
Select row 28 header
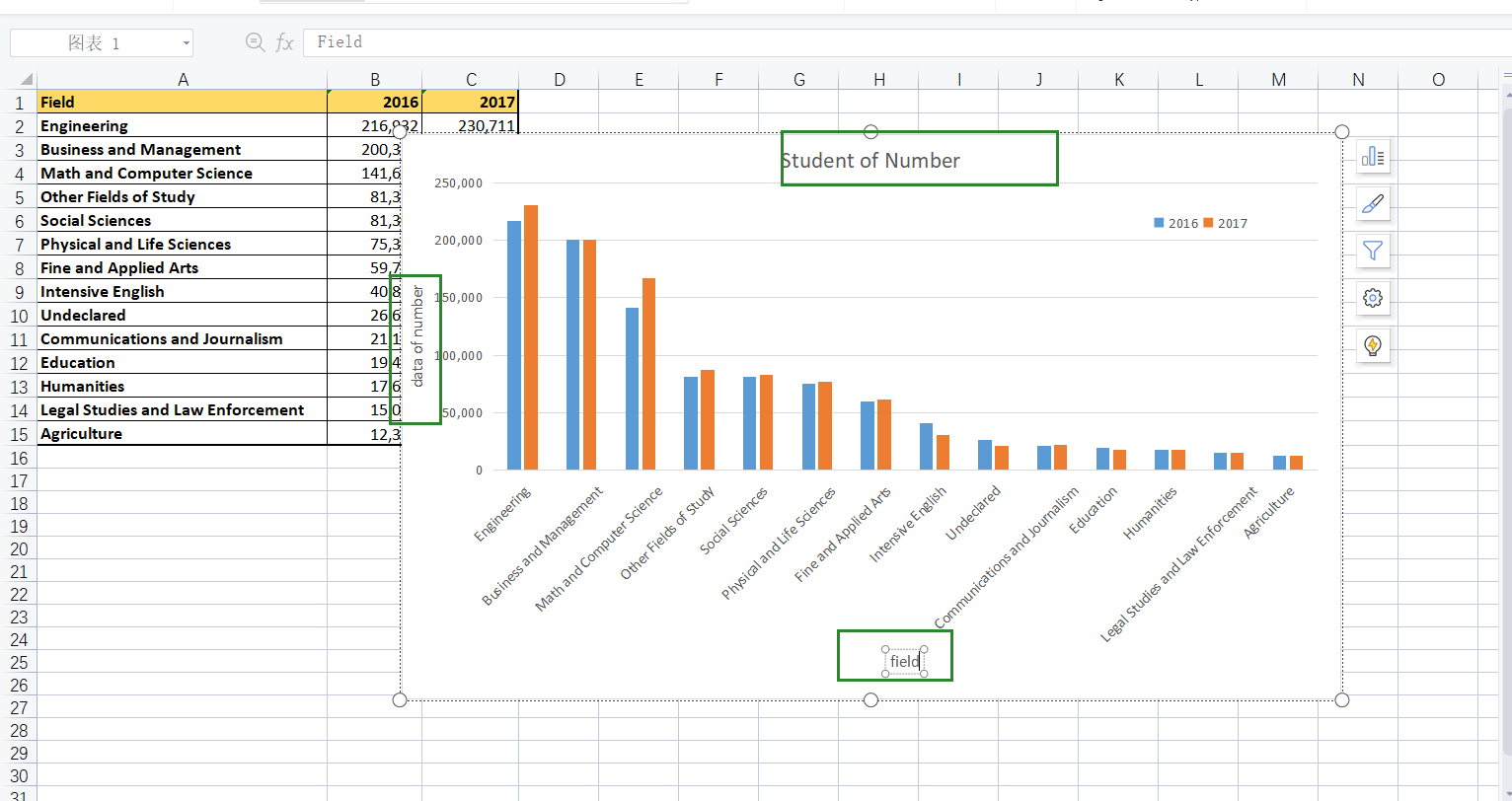point(18,730)
